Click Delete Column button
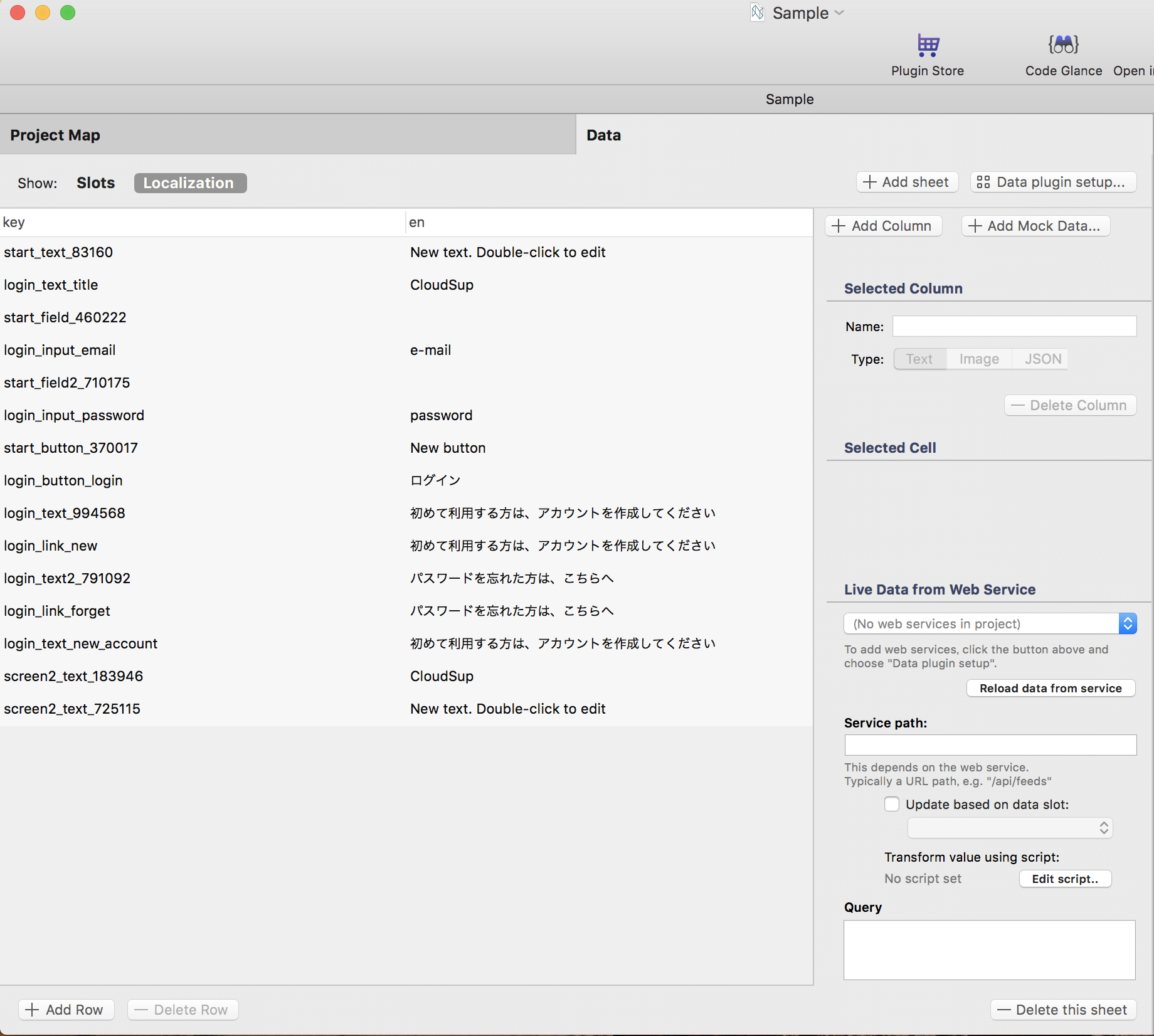The image size is (1154, 1036). click(1070, 405)
